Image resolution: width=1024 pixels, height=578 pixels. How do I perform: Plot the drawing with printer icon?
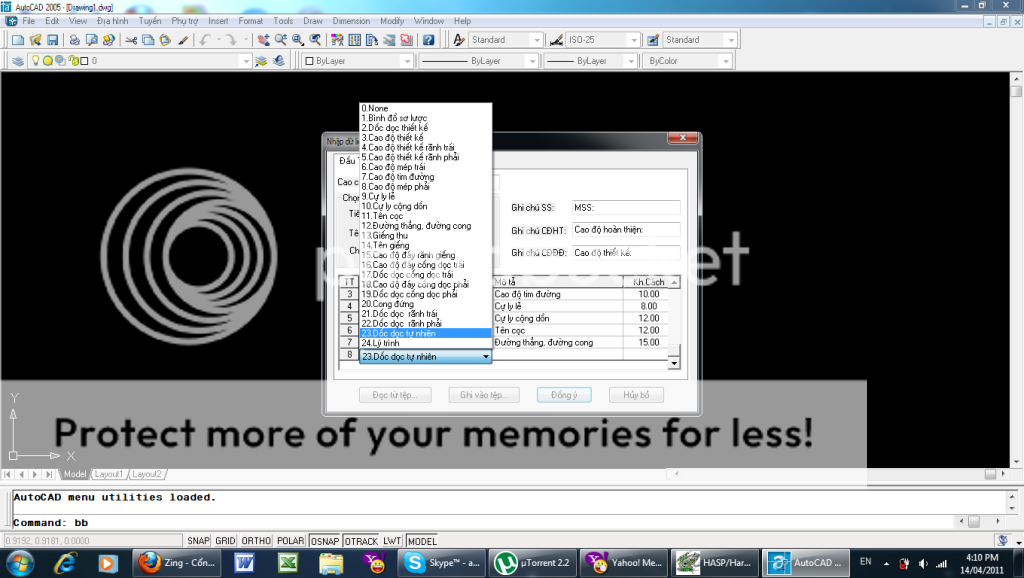tap(74, 40)
